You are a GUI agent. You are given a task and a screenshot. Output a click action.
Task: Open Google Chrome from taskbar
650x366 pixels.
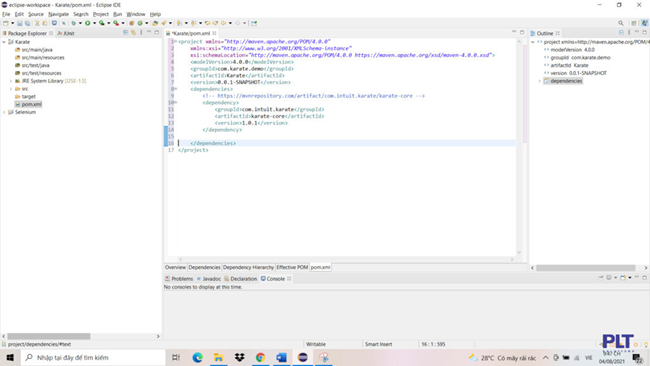pos(260,357)
